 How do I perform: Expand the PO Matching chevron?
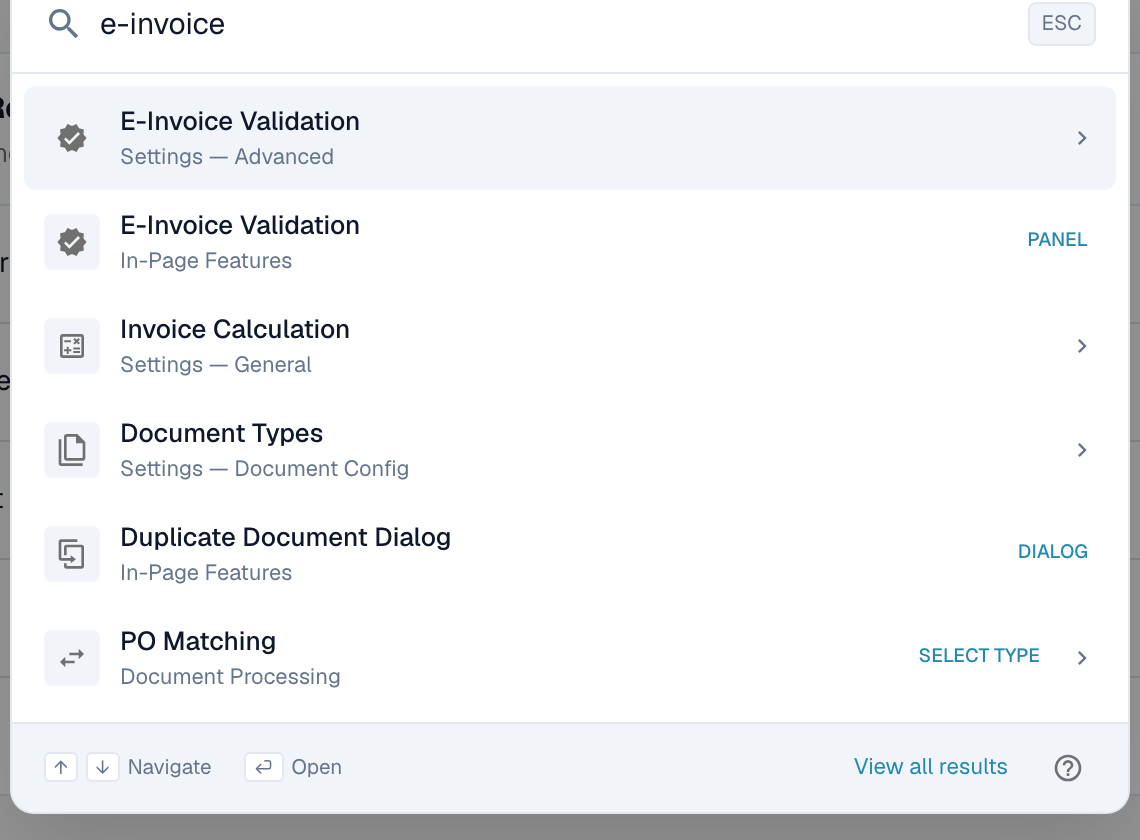click(x=1082, y=658)
